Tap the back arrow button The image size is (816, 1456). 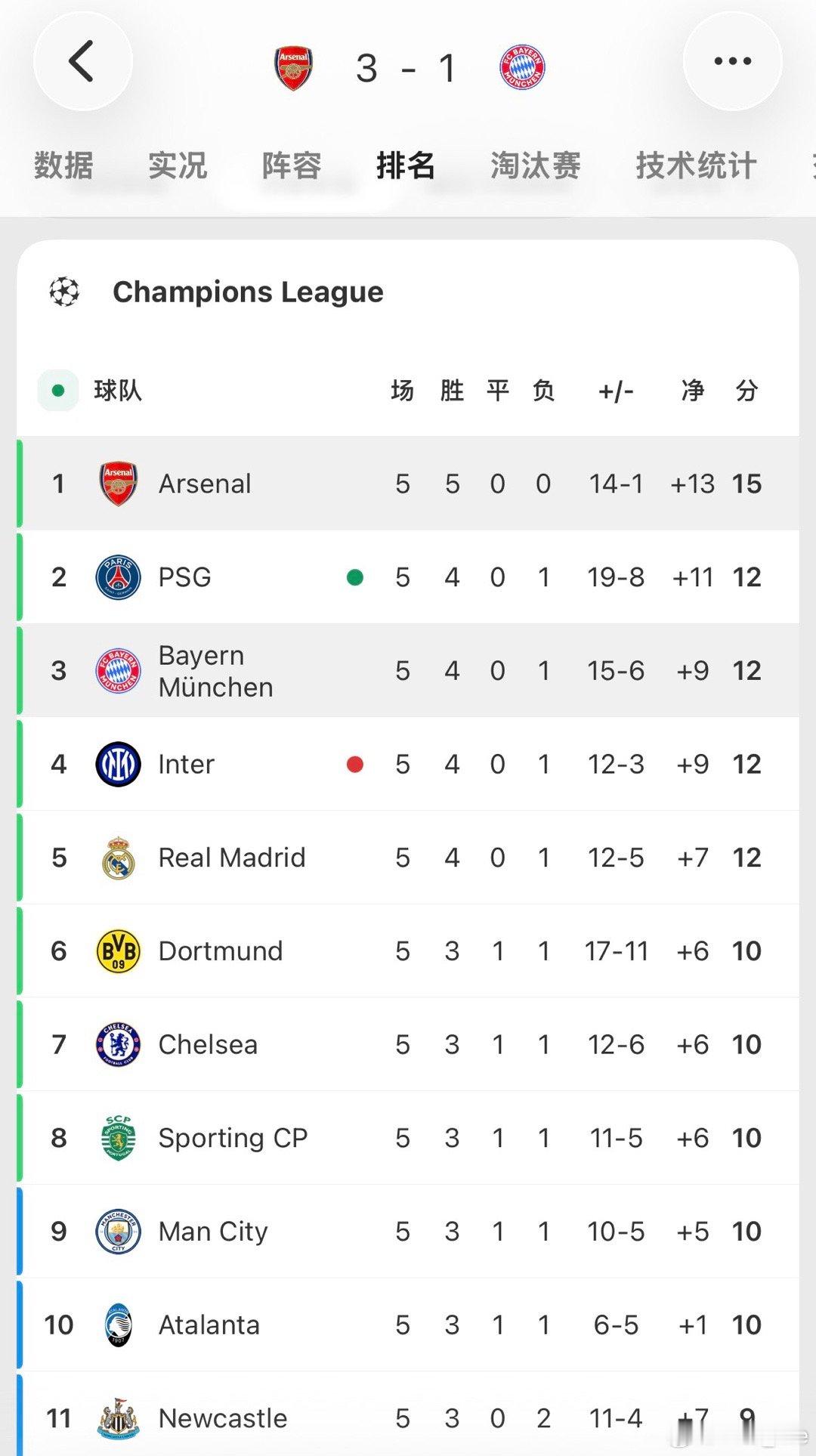pos(82,61)
